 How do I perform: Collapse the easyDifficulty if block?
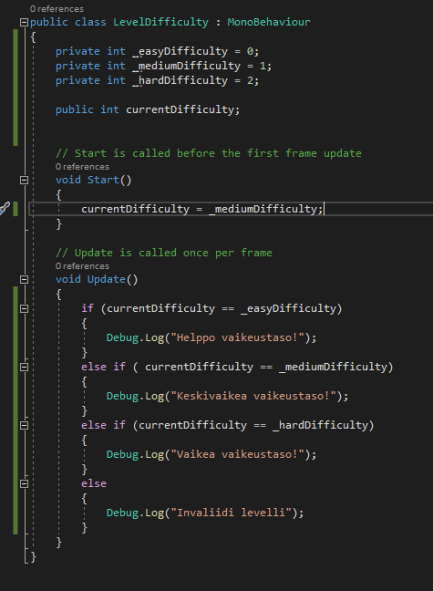tap(24, 309)
